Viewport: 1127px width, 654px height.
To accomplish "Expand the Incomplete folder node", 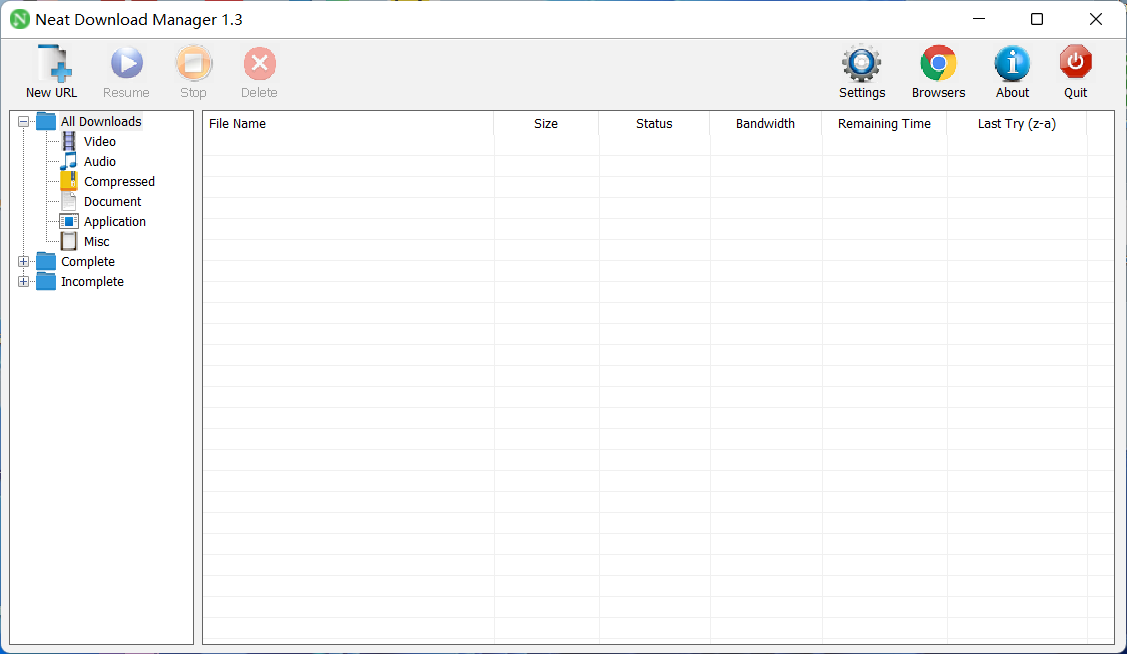I will [x=24, y=282].
